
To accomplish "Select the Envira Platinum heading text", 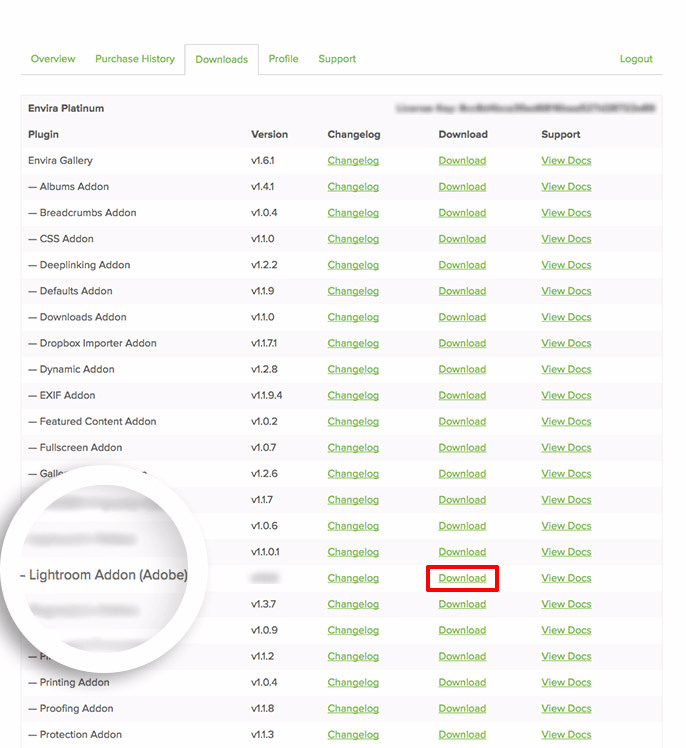I will point(66,108).
